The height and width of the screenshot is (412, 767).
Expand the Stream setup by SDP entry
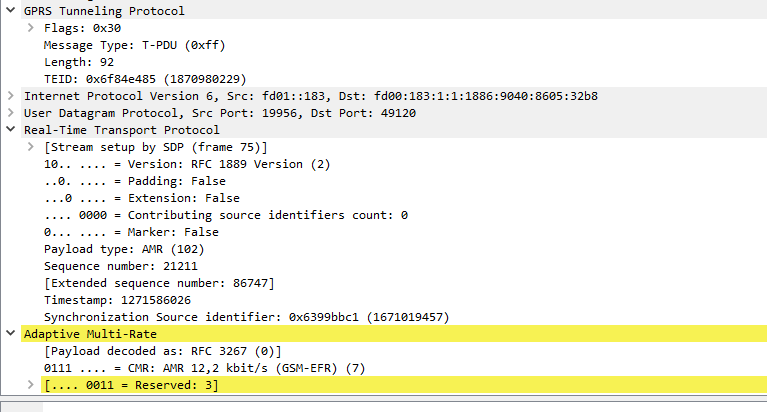coord(31,147)
